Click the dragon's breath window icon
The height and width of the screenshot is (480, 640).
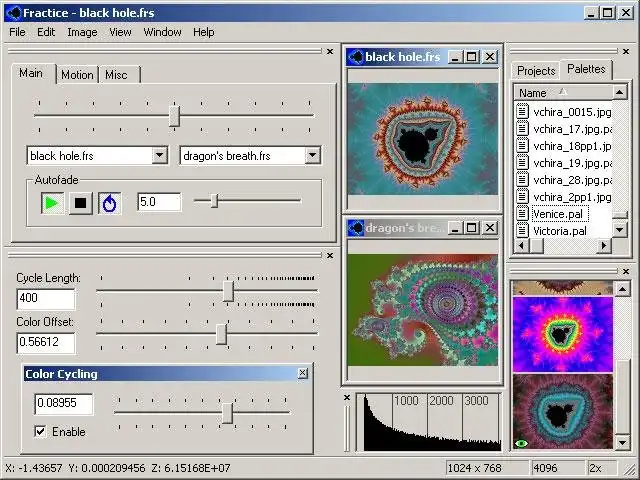(x=356, y=228)
